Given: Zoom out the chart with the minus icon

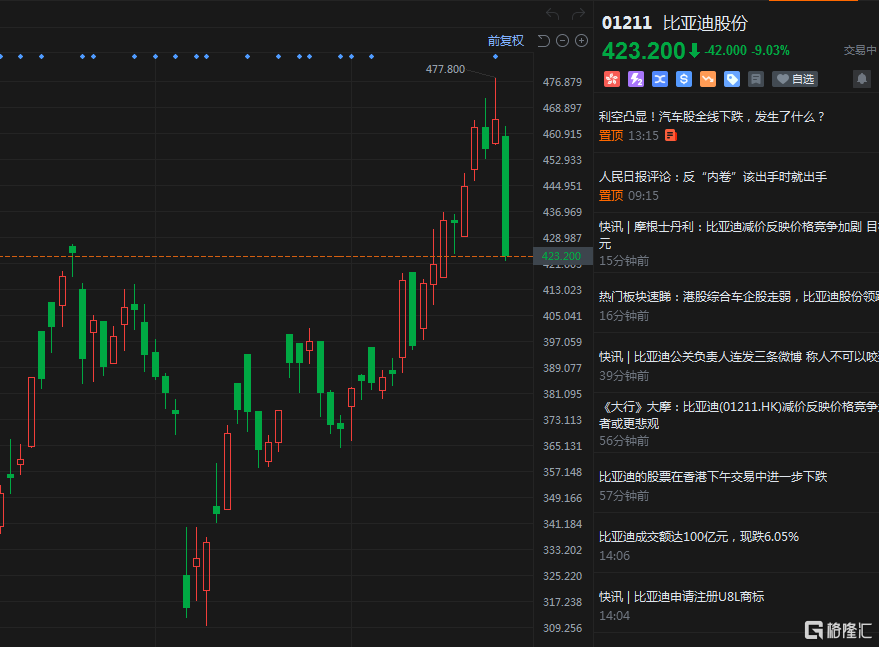Looking at the screenshot, I should (x=562, y=41).
